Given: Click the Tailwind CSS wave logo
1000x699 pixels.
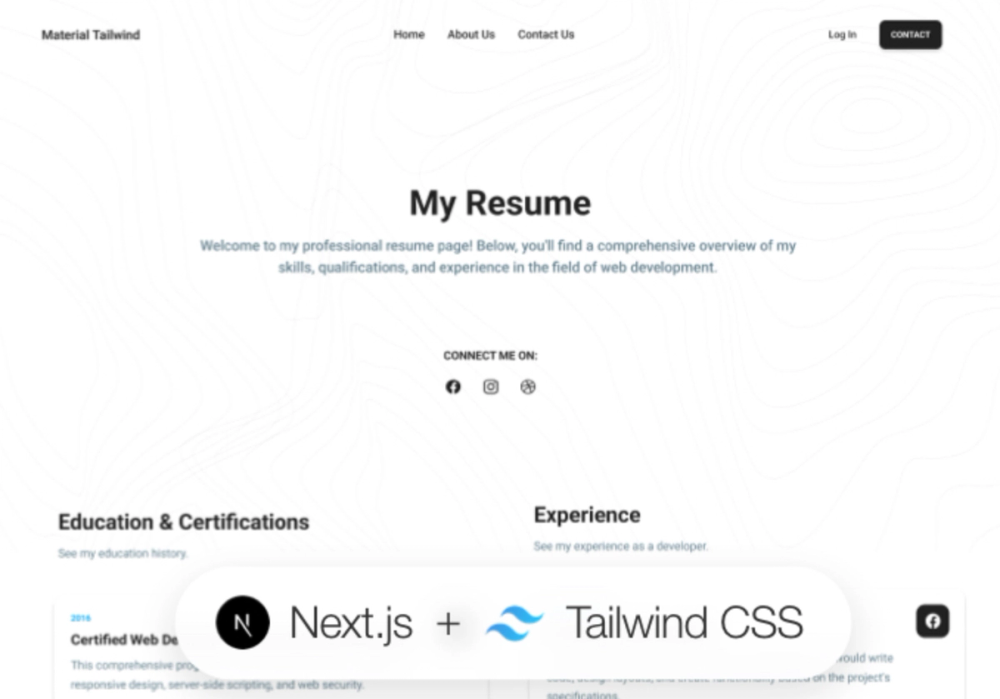Looking at the screenshot, I should (515, 623).
